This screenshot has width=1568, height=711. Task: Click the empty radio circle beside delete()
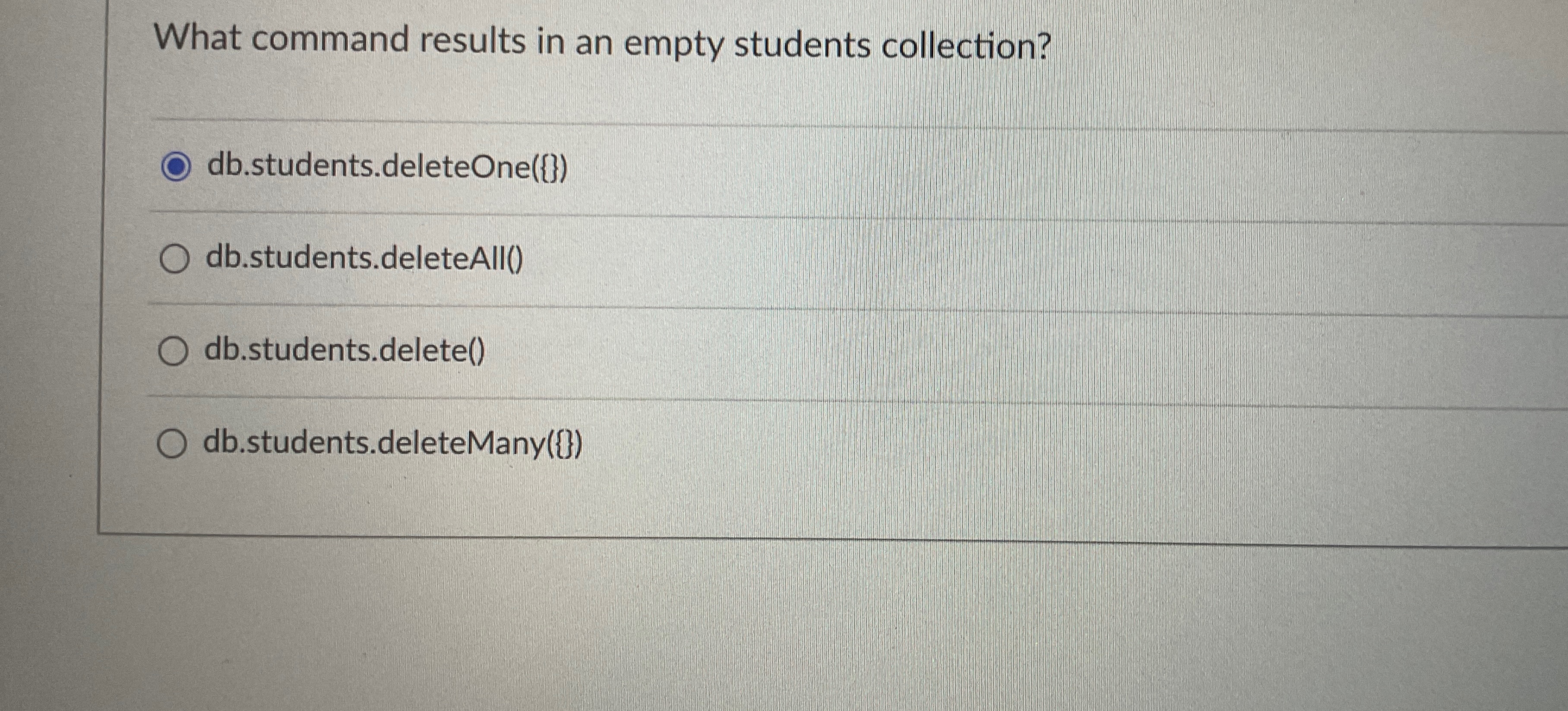[175, 351]
